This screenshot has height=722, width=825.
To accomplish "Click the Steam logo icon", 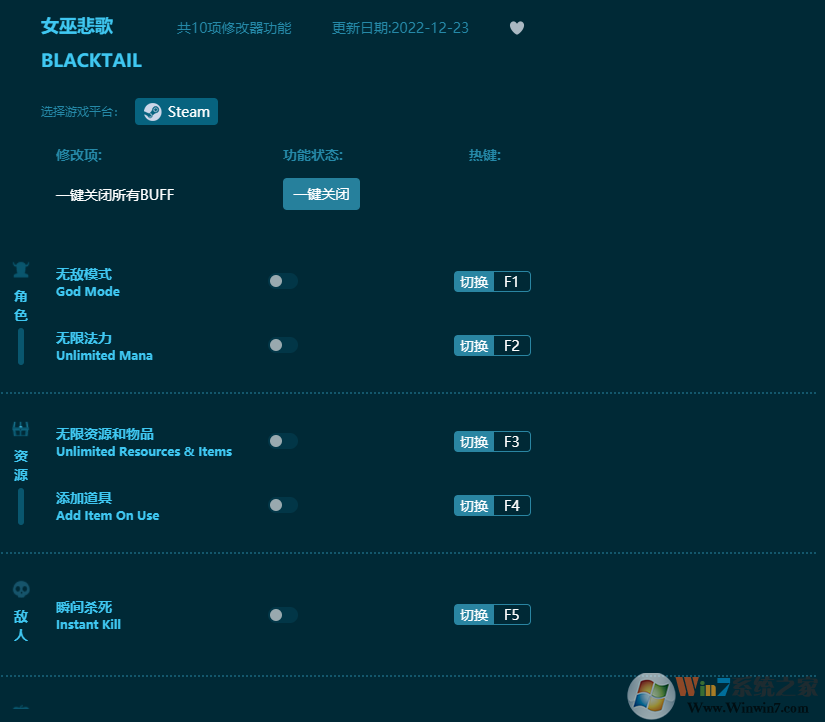I will 153,112.
